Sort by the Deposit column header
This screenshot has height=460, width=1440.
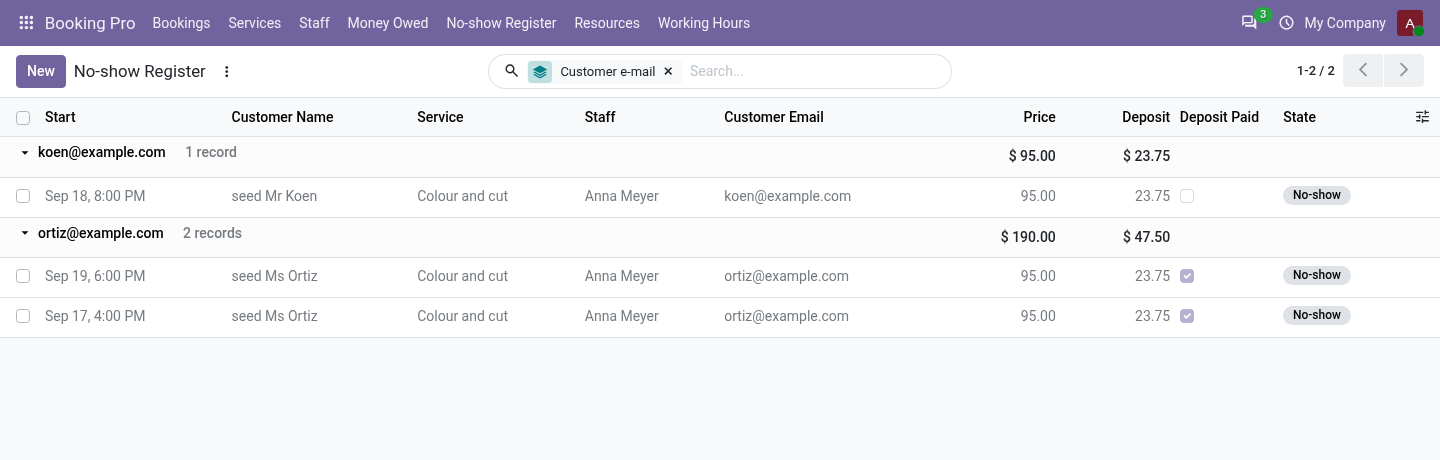(1146, 117)
